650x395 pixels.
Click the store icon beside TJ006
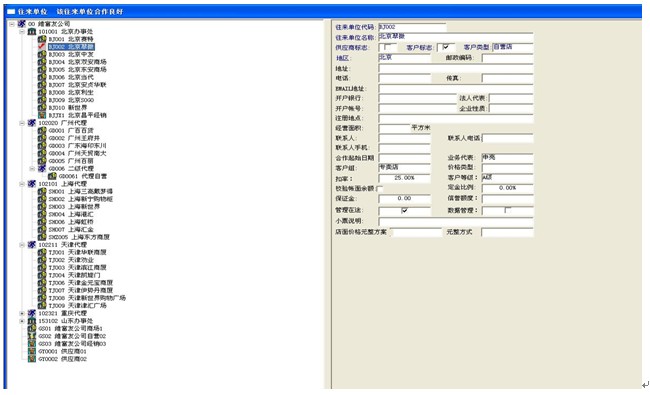coord(42,282)
